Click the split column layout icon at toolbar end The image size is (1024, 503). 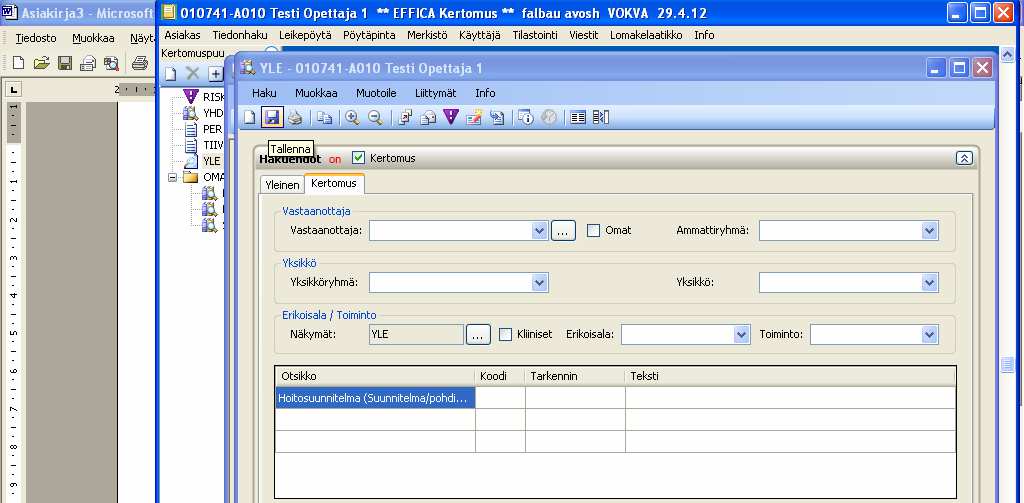tap(601, 118)
